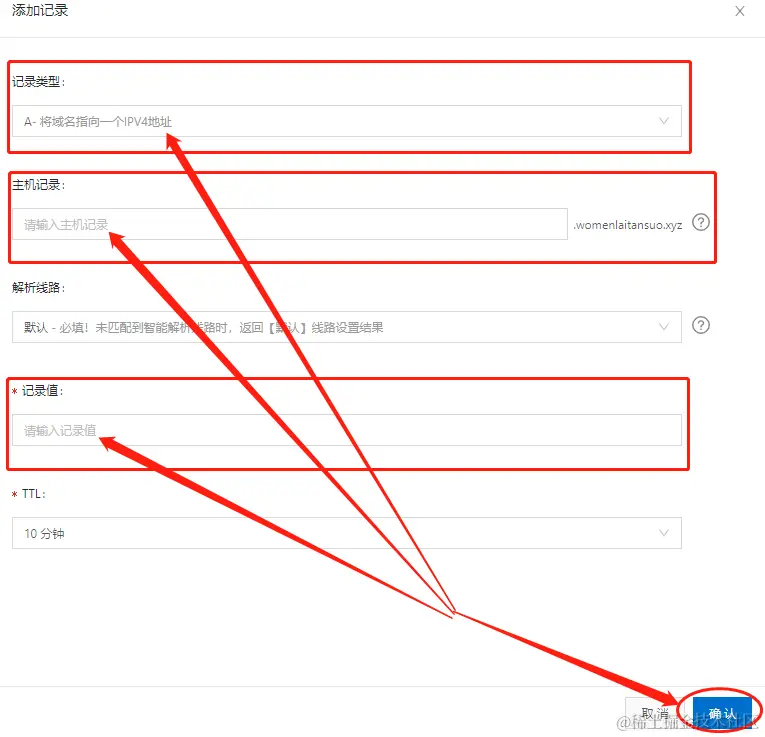This screenshot has width=765, height=737.
Task: Close the 添加记录 dialog with X
Action: pyautogui.click(x=740, y=11)
